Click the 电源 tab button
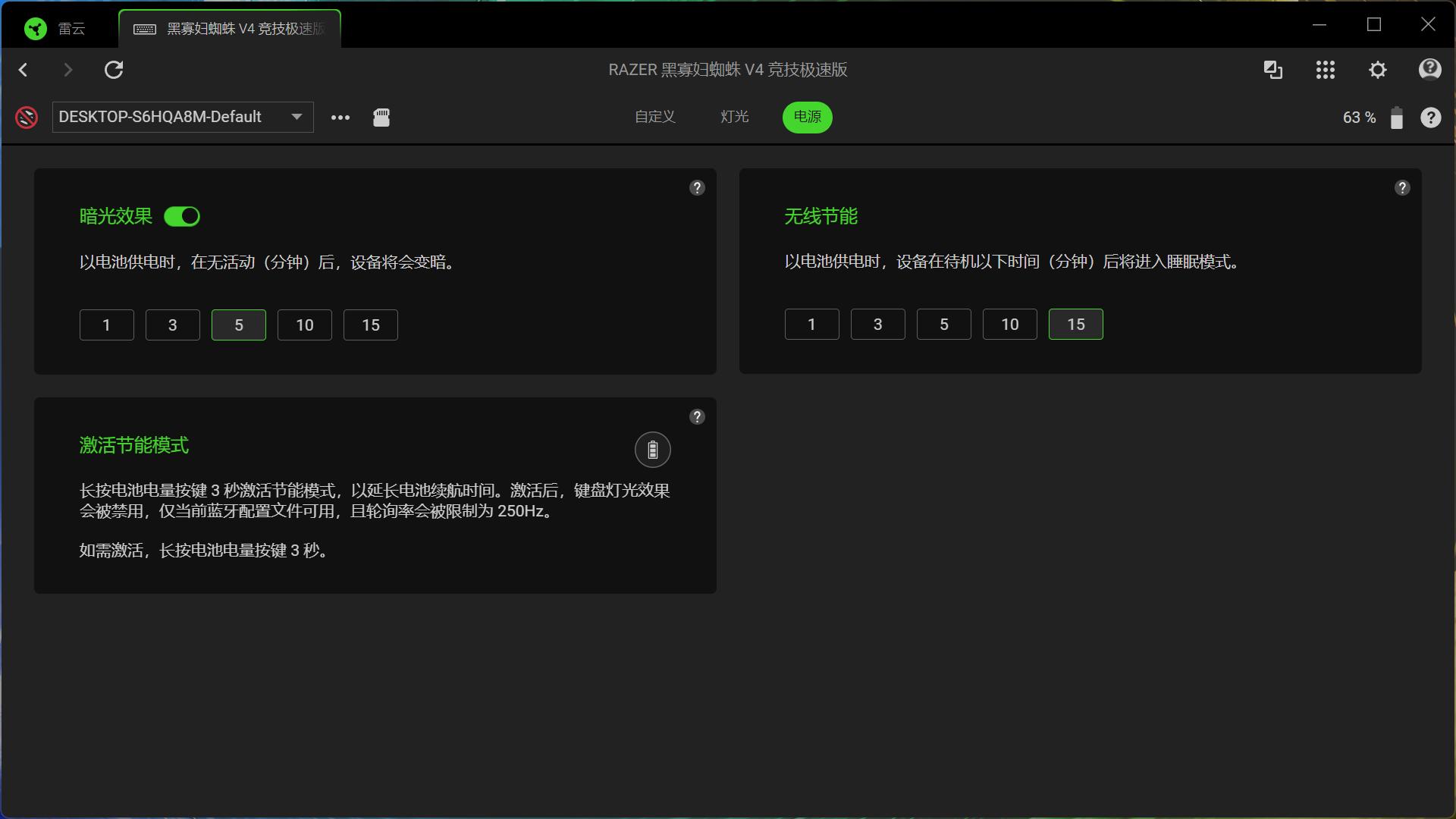Screen dimensions: 1456x819 (807, 117)
